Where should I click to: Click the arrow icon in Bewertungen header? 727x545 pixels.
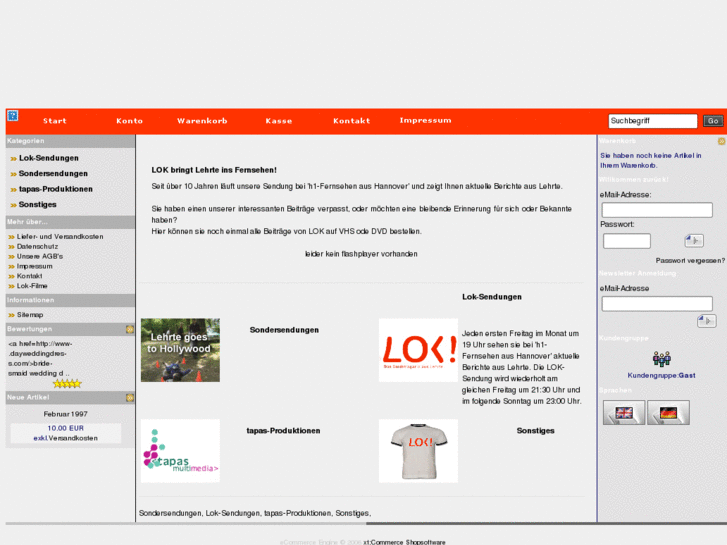click(130, 329)
